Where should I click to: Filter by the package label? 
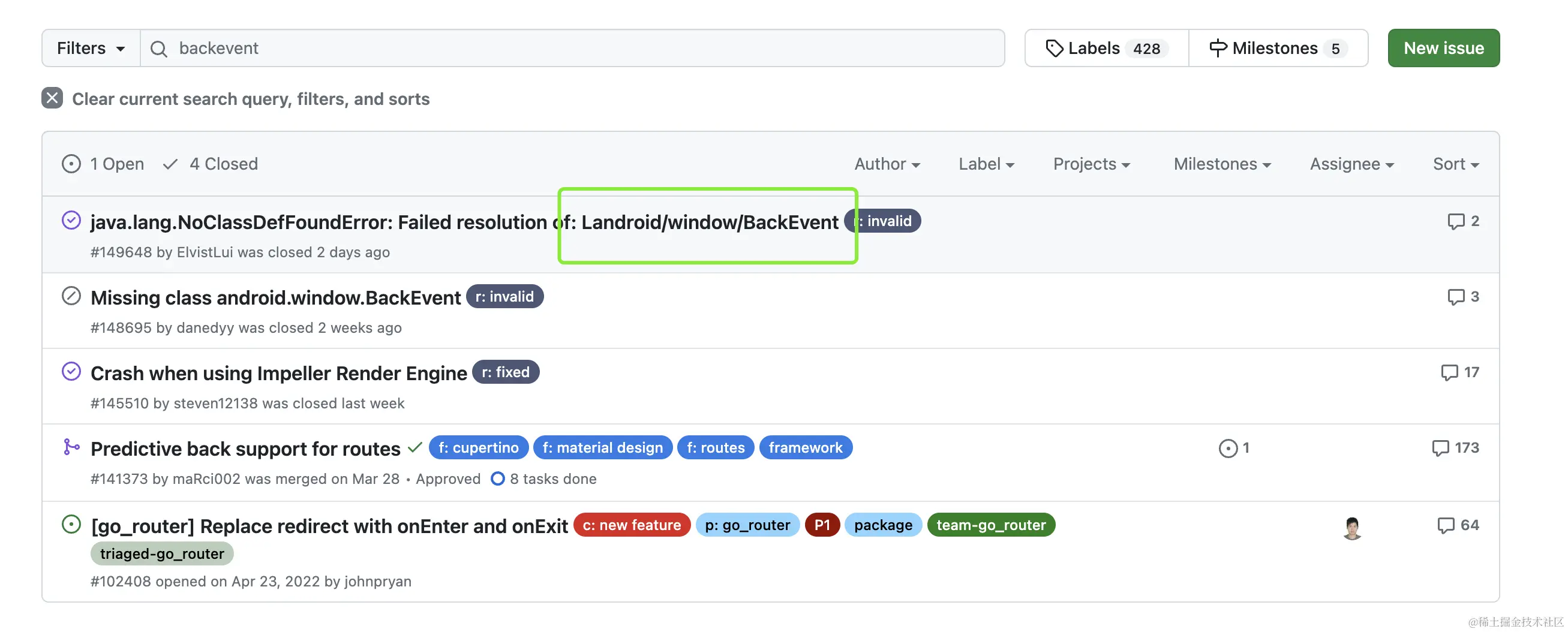(883, 524)
